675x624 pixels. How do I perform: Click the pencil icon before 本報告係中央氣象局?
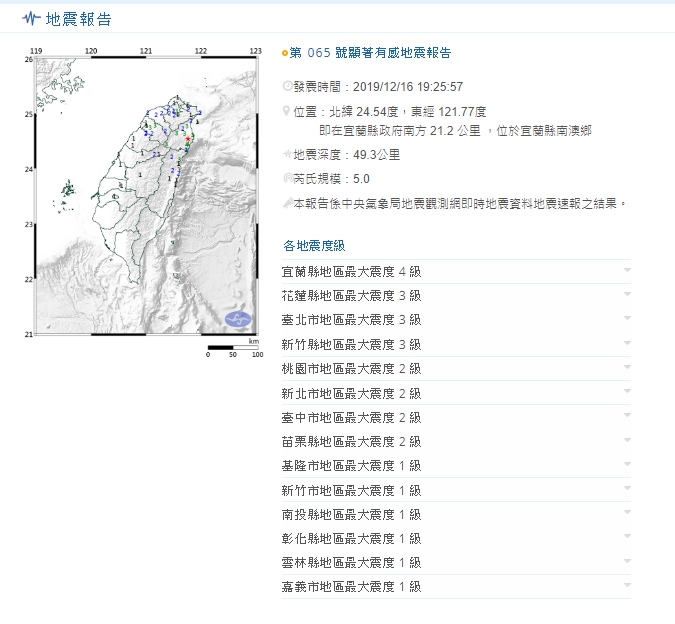point(288,202)
